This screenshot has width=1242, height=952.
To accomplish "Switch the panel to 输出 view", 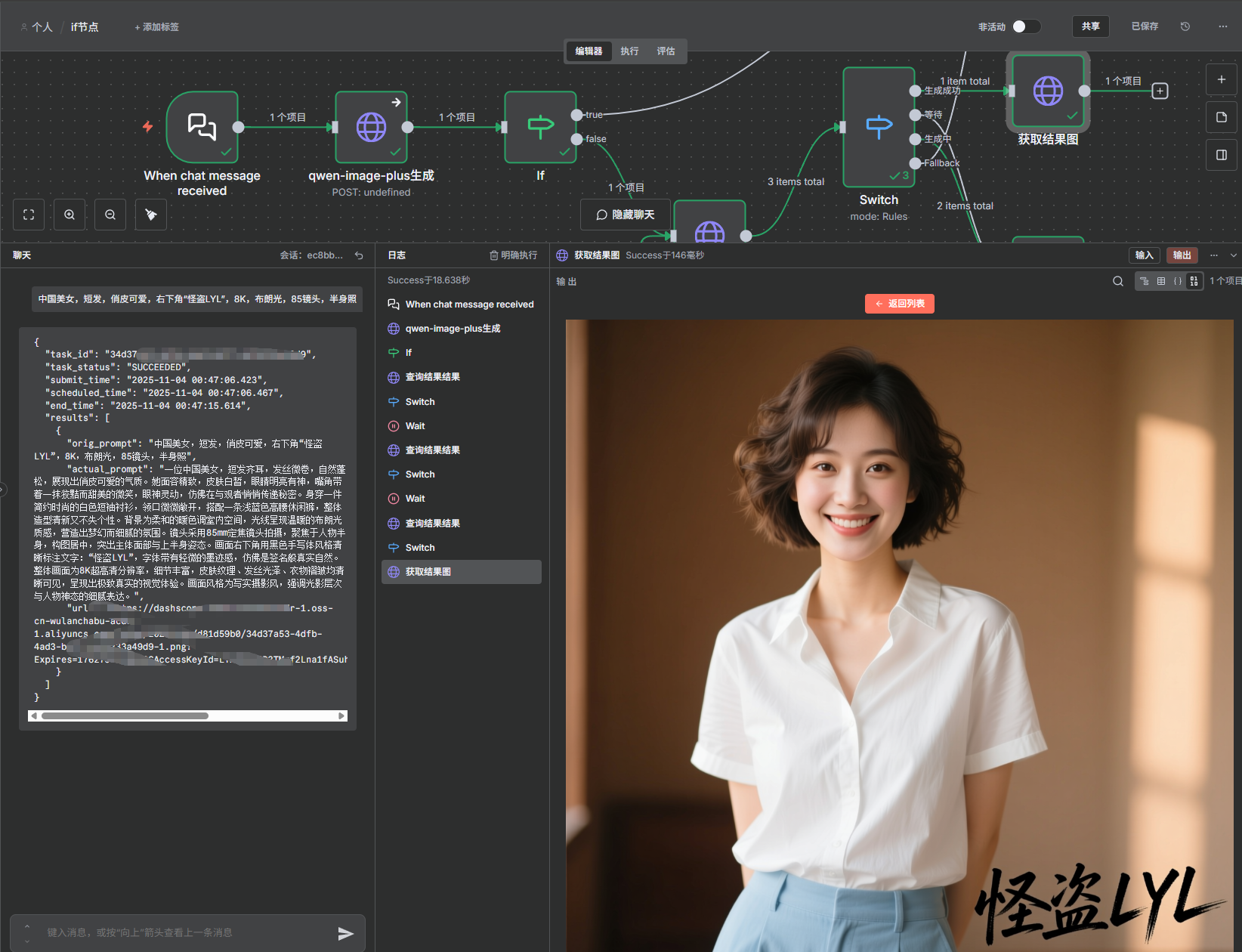I will point(1182,255).
